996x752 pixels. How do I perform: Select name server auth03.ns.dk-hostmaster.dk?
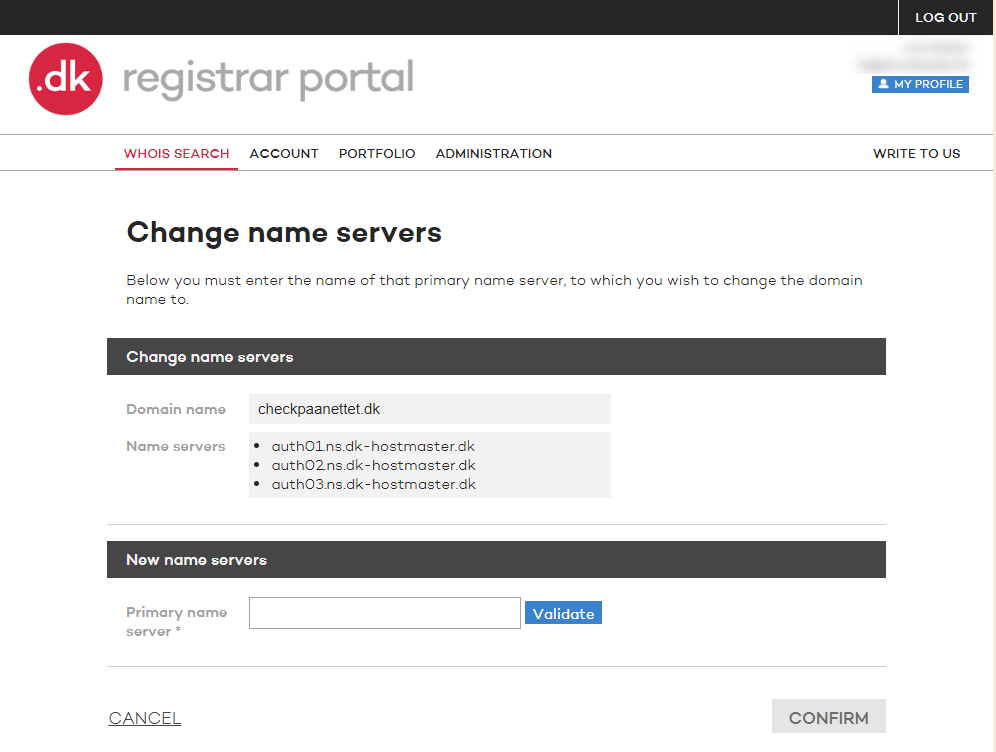coord(373,484)
